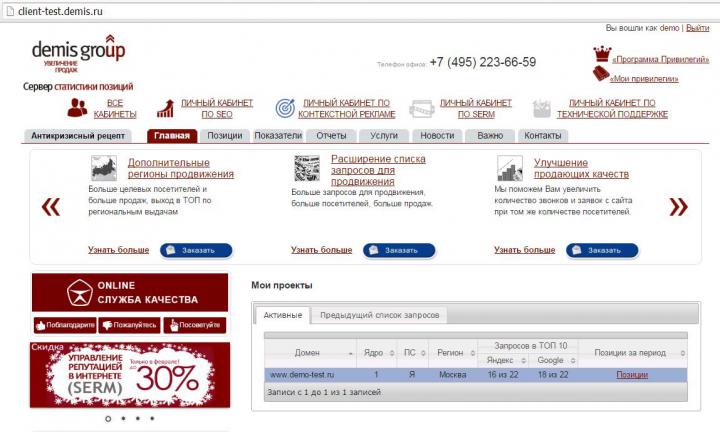This screenshot has height=432, width=720.
Task: Switch to the Показатели tab
Action: pos(278,136)
